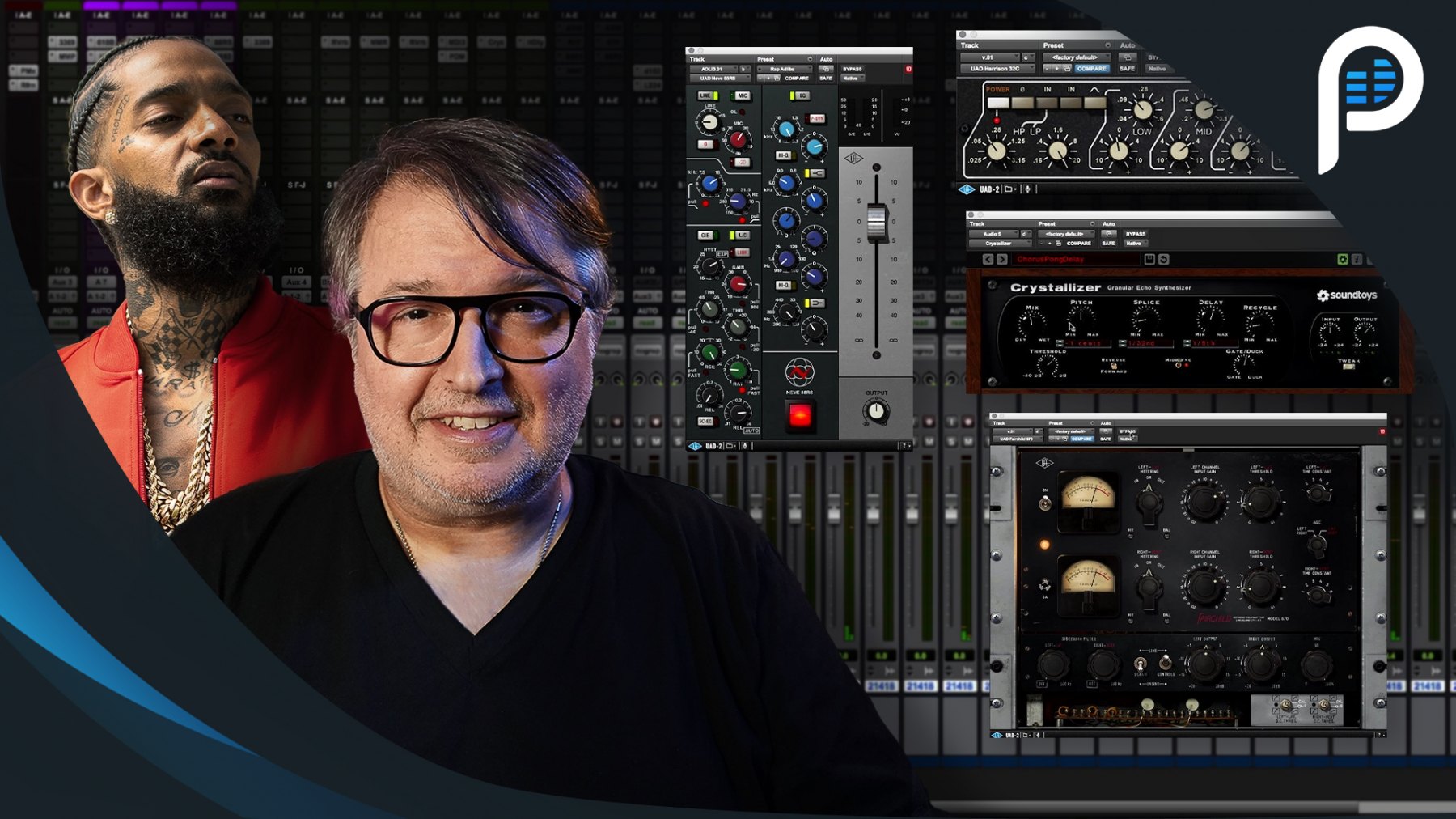The height and width of the screenshot is (819, 1456).
Task: Click BYPASS in the Fairchild 670 window
Action: coord(1128,431)
